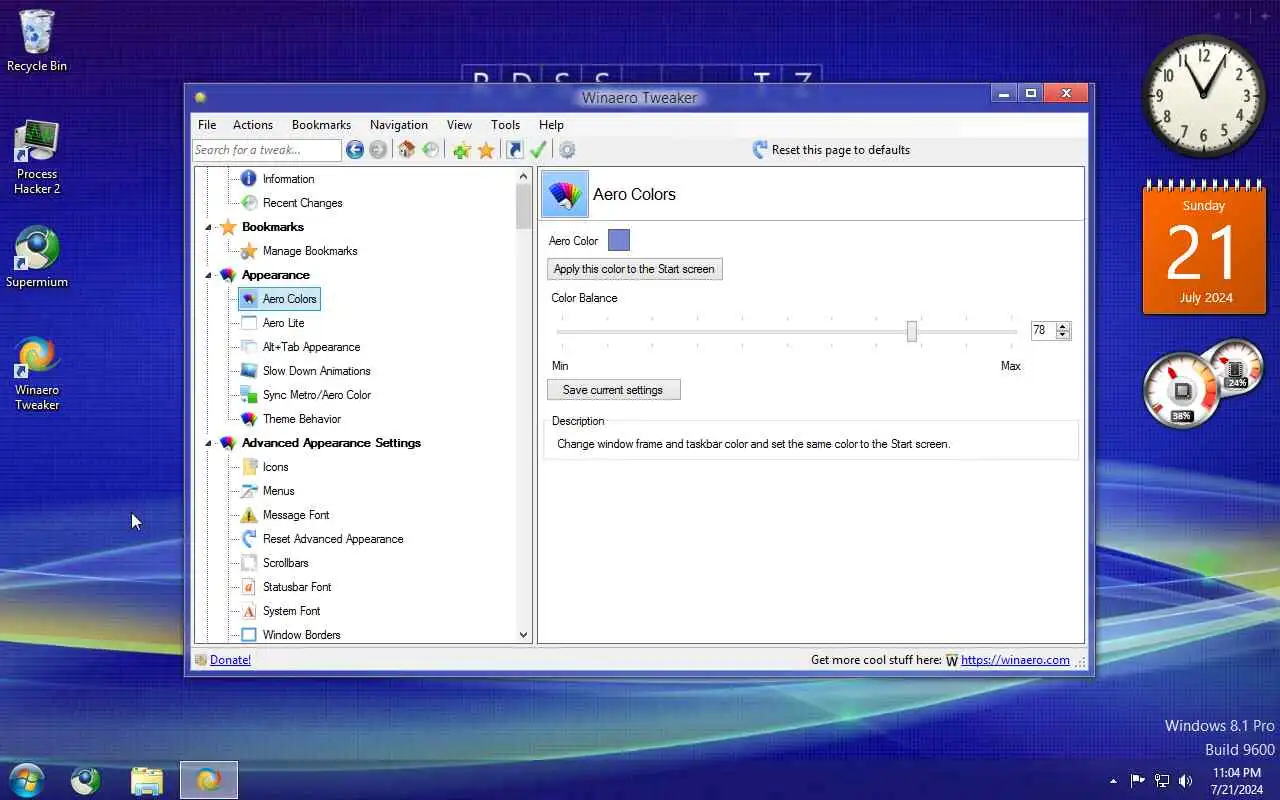1280x800 pixels.
Task: Click the tree scrollbar down arrow
Action: (523, 634)
